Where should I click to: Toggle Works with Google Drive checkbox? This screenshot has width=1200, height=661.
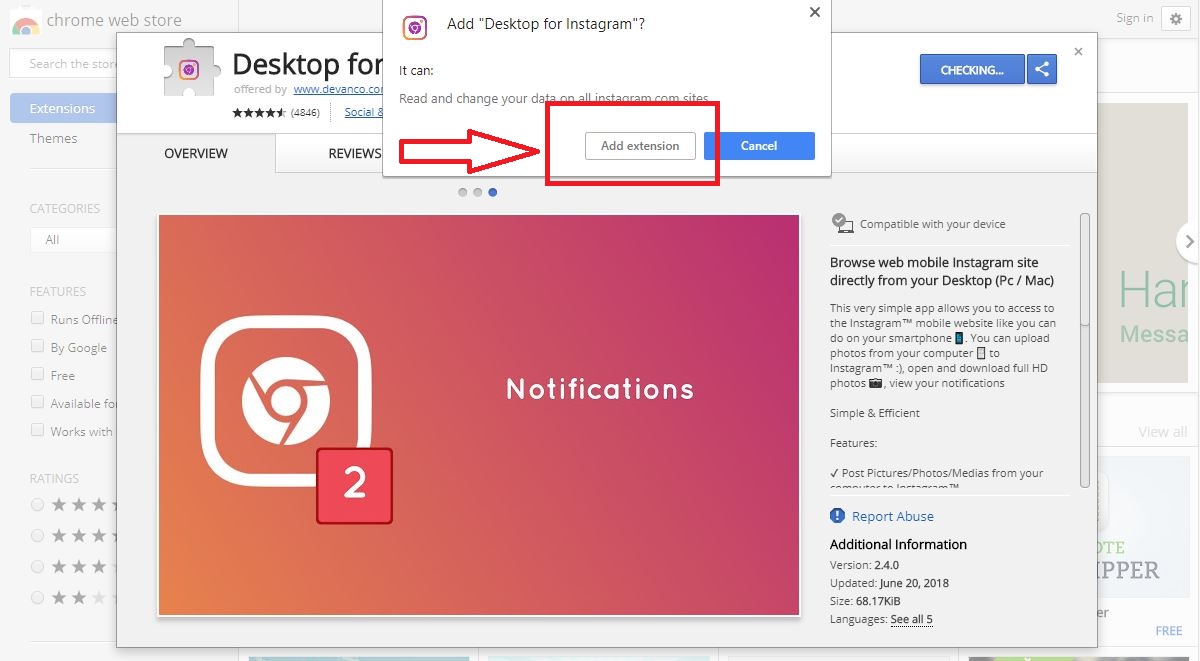(x=38, y=430)
